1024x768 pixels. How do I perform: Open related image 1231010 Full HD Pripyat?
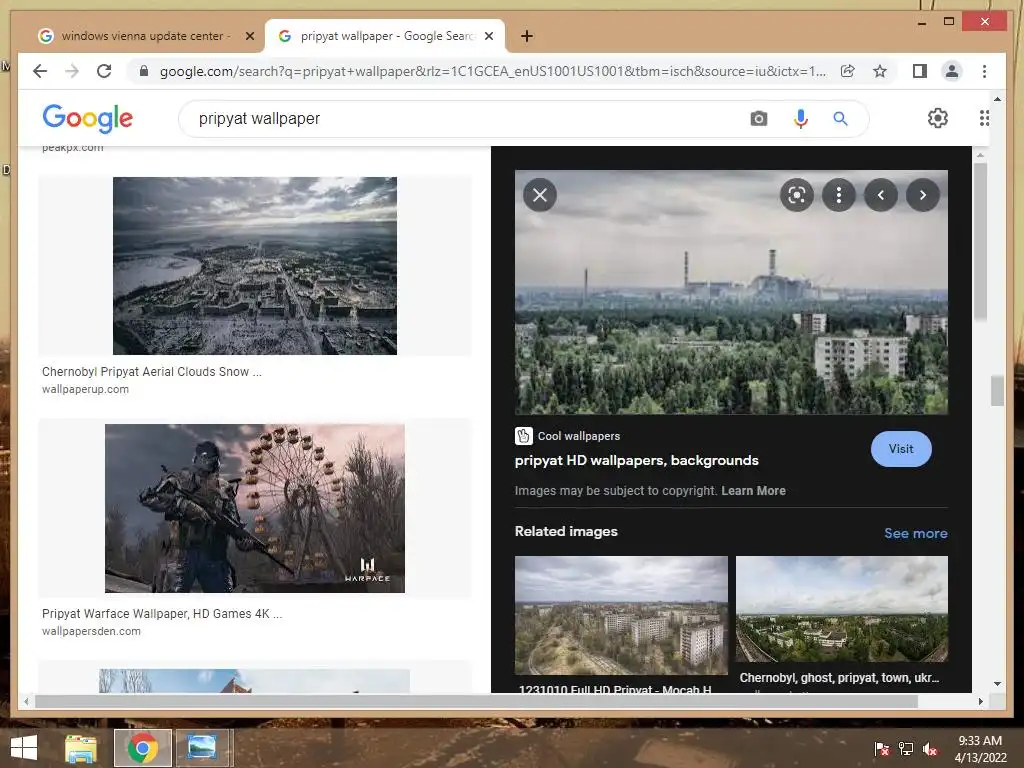click(x=621, y=615)
